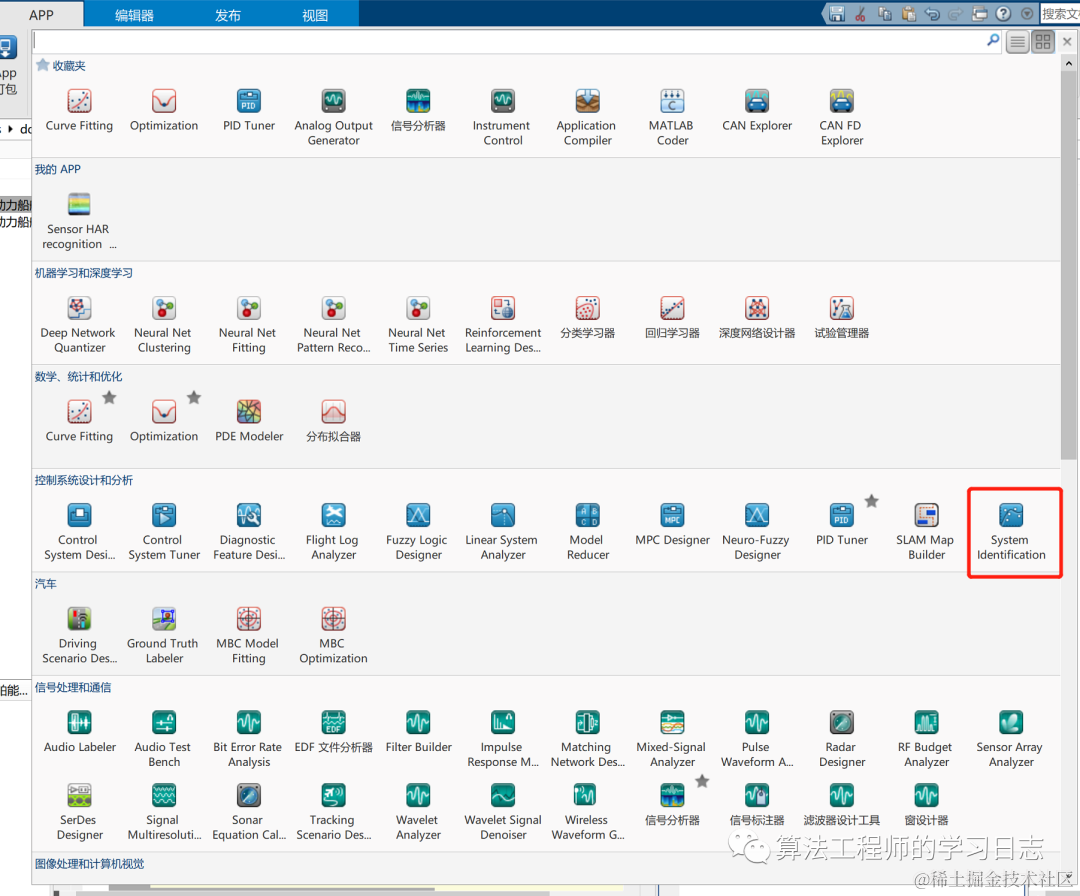Switch to the 编辑器 tab

(134, 14)
